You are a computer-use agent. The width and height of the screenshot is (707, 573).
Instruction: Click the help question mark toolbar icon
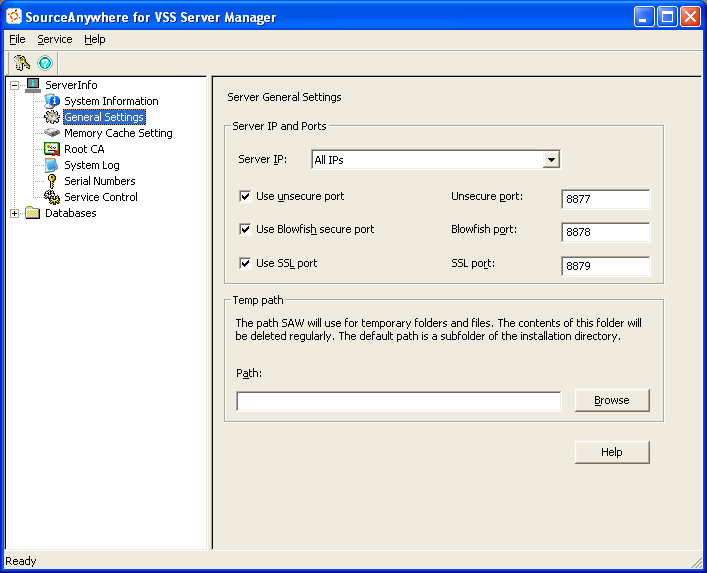click(x=45, y=62)
